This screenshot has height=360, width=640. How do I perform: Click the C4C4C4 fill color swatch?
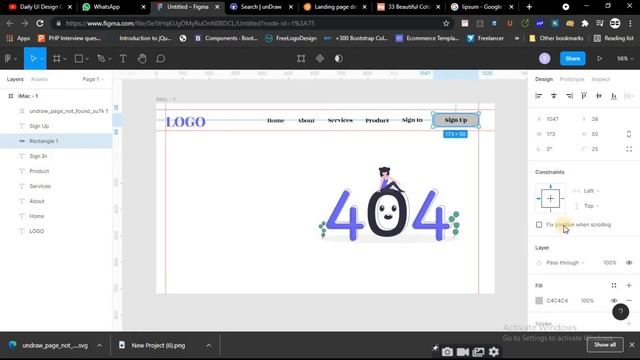coord(539,300)
